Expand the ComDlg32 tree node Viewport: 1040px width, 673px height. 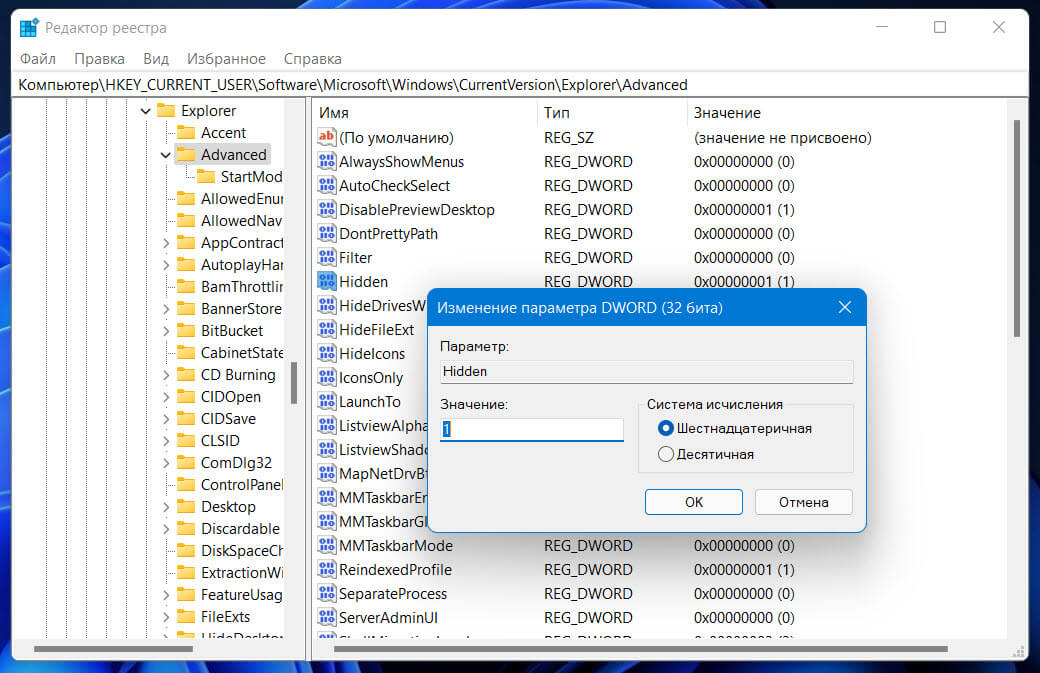pyautogui.click(x=166, y=463)
